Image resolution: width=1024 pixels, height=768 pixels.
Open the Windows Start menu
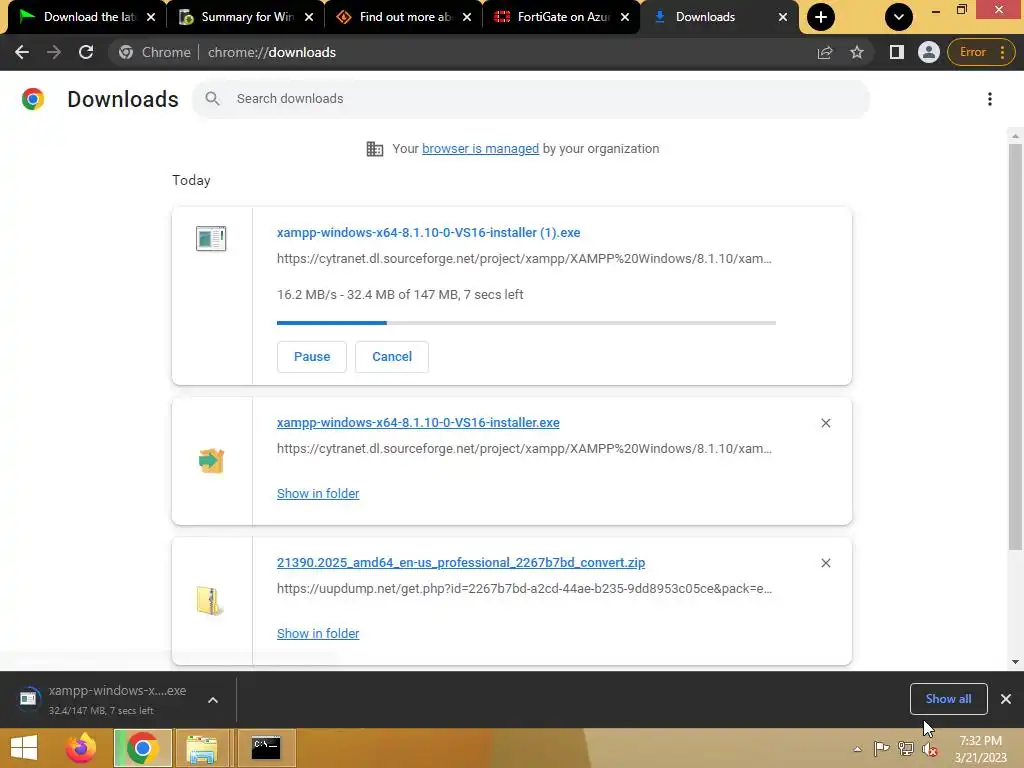pyautogui.click(x=24, y=748)
